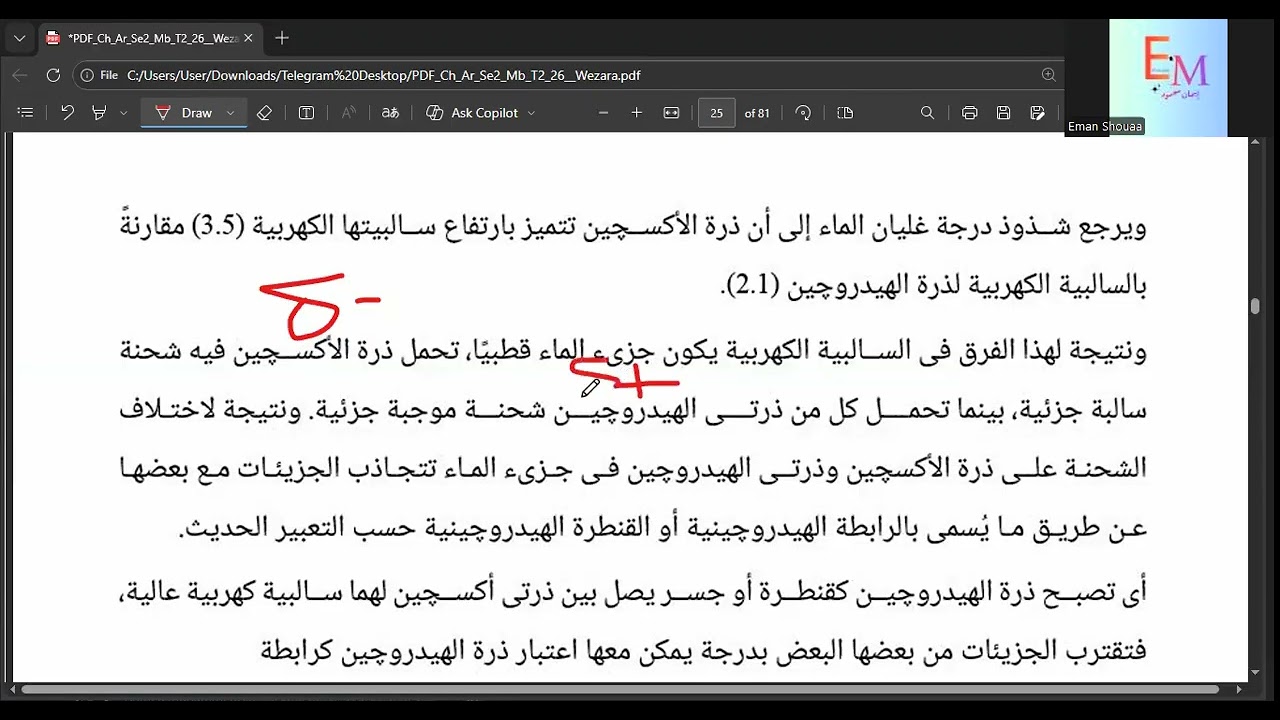Click the browser zoom magnifier in address bar
1280x720 pixels.
pos(1048,75)
